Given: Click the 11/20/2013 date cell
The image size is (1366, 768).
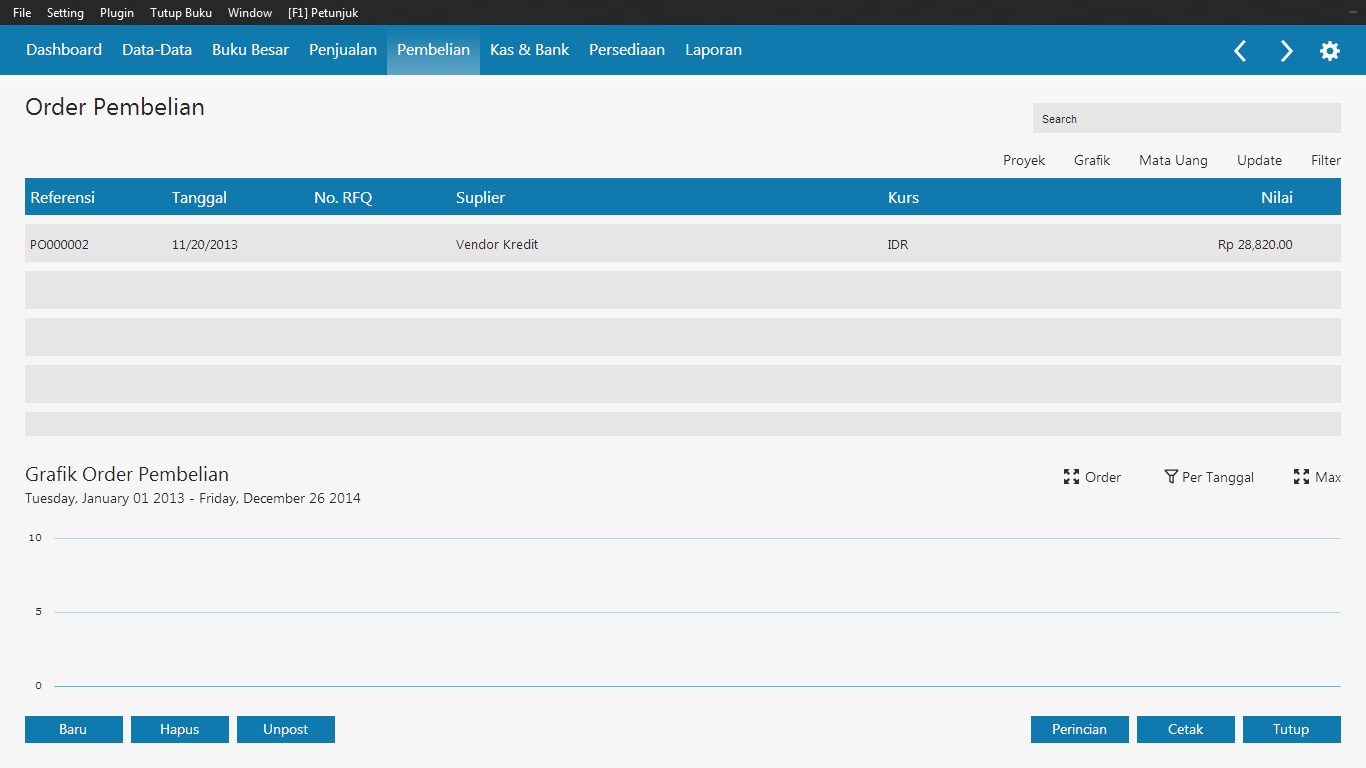Looking at the screenshot, I should coord(205,244).
